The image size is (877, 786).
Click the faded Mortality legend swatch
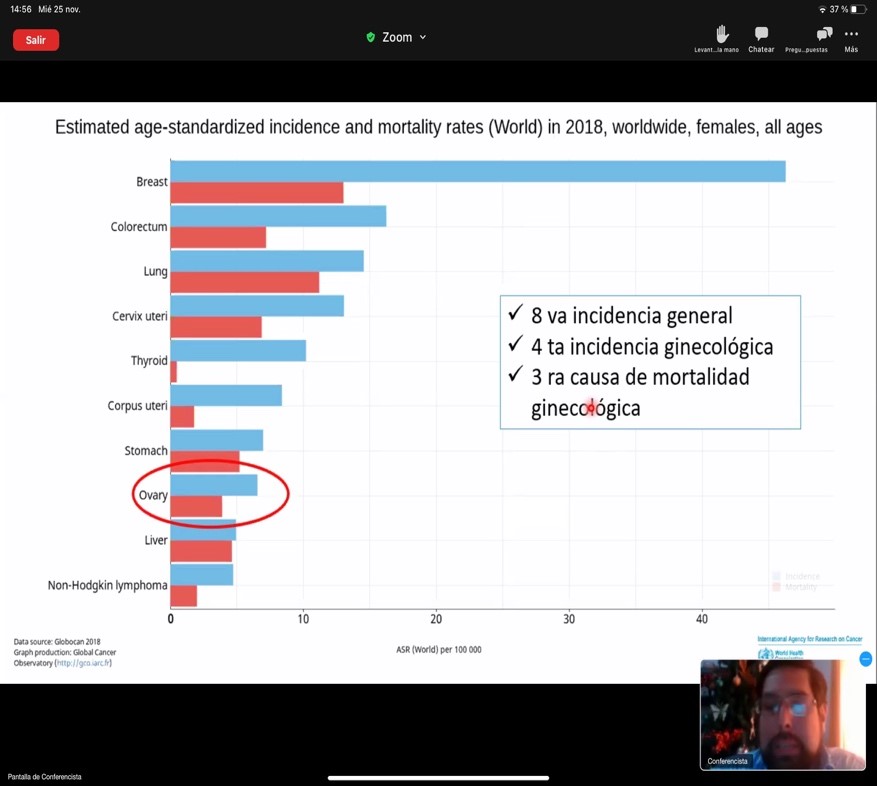coord(776,587)
